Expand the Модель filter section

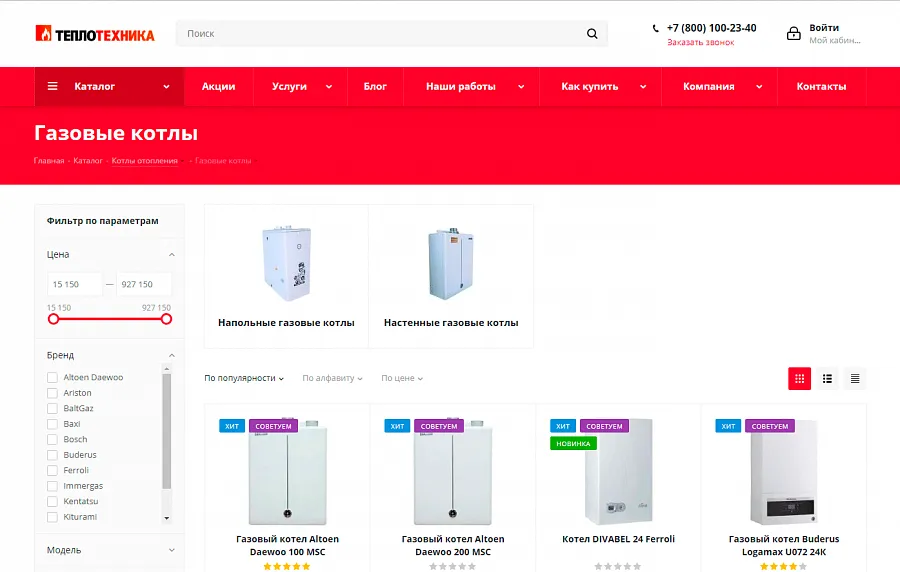point(172,550)
